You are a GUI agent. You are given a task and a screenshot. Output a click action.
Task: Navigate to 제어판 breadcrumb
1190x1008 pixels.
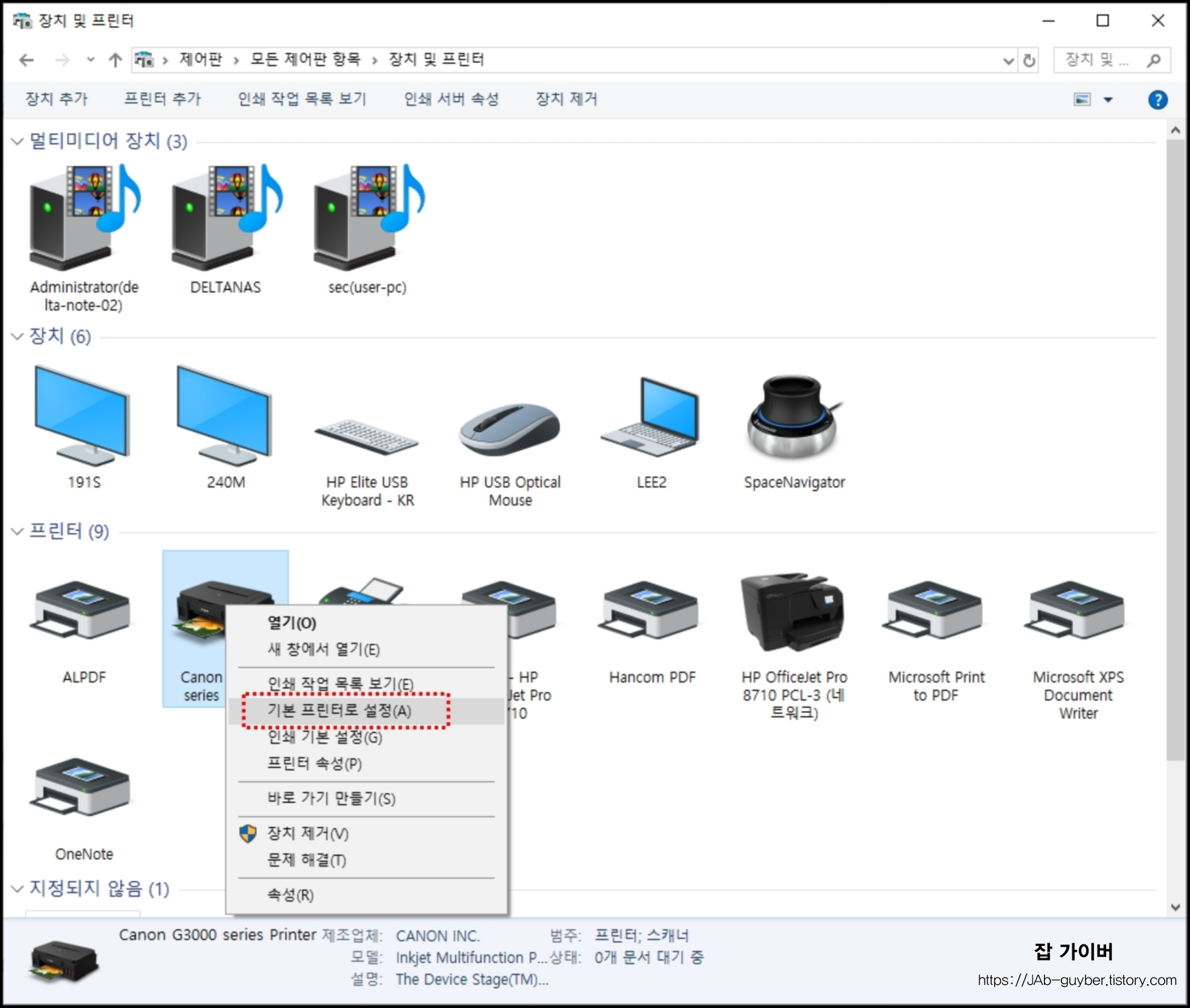click(201, 60)
